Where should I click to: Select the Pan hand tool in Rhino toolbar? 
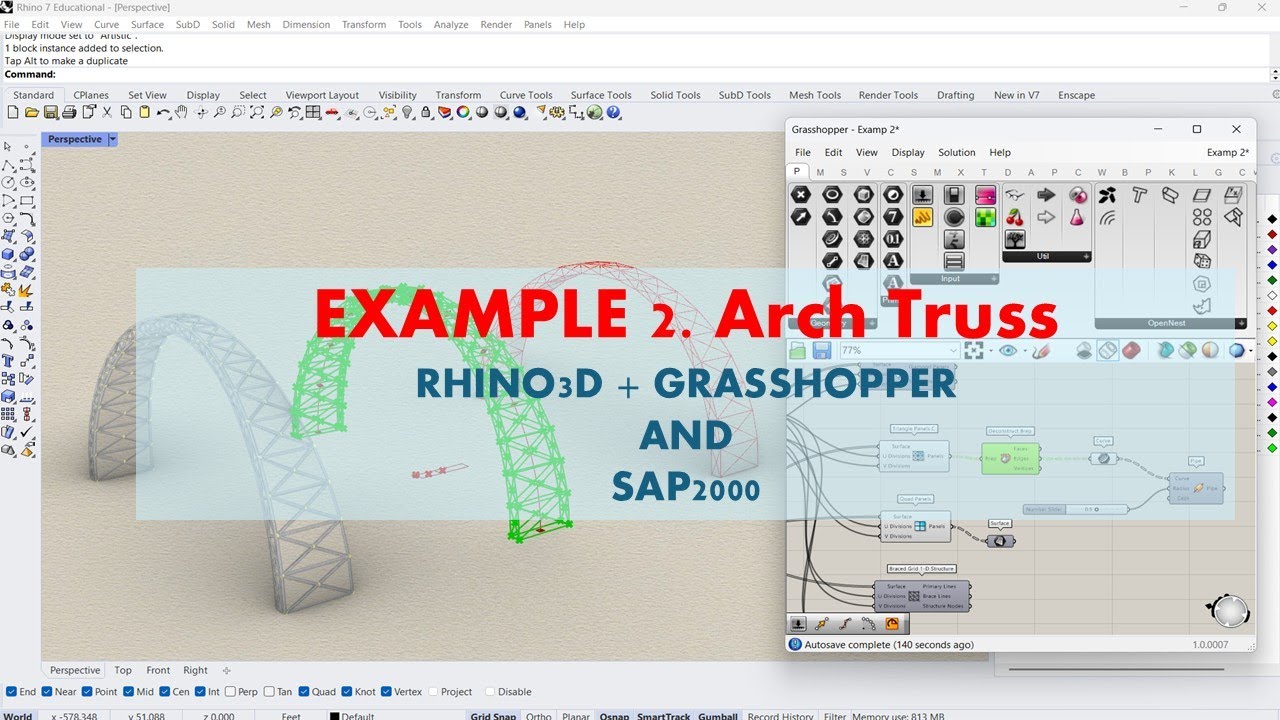pyautogui.click(x=181, y=113)
